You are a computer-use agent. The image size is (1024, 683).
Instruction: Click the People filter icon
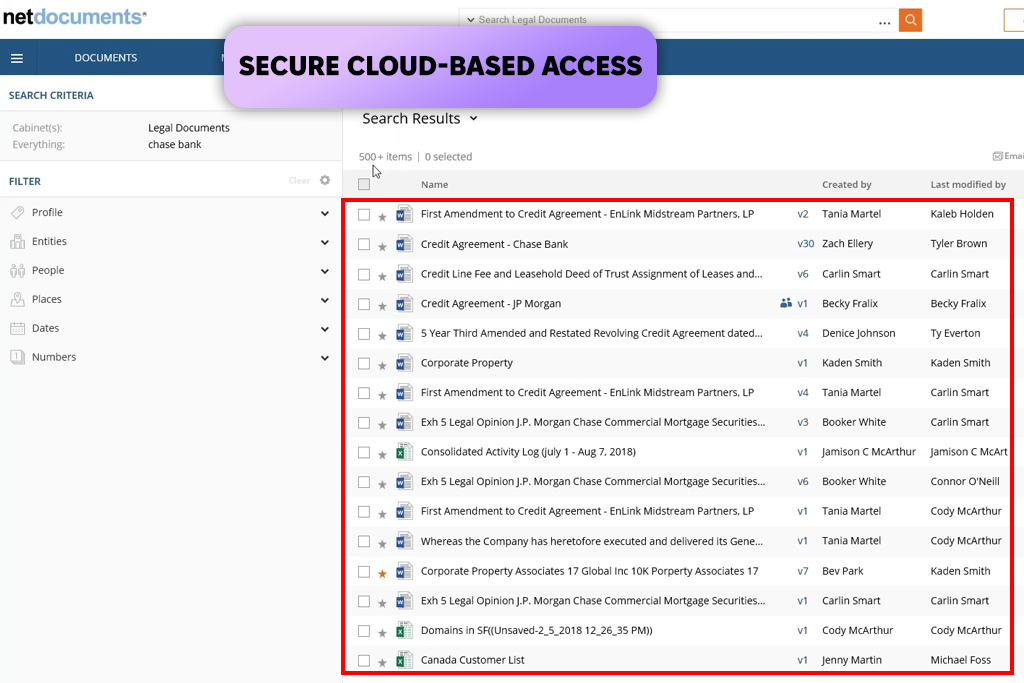point(18,270)
